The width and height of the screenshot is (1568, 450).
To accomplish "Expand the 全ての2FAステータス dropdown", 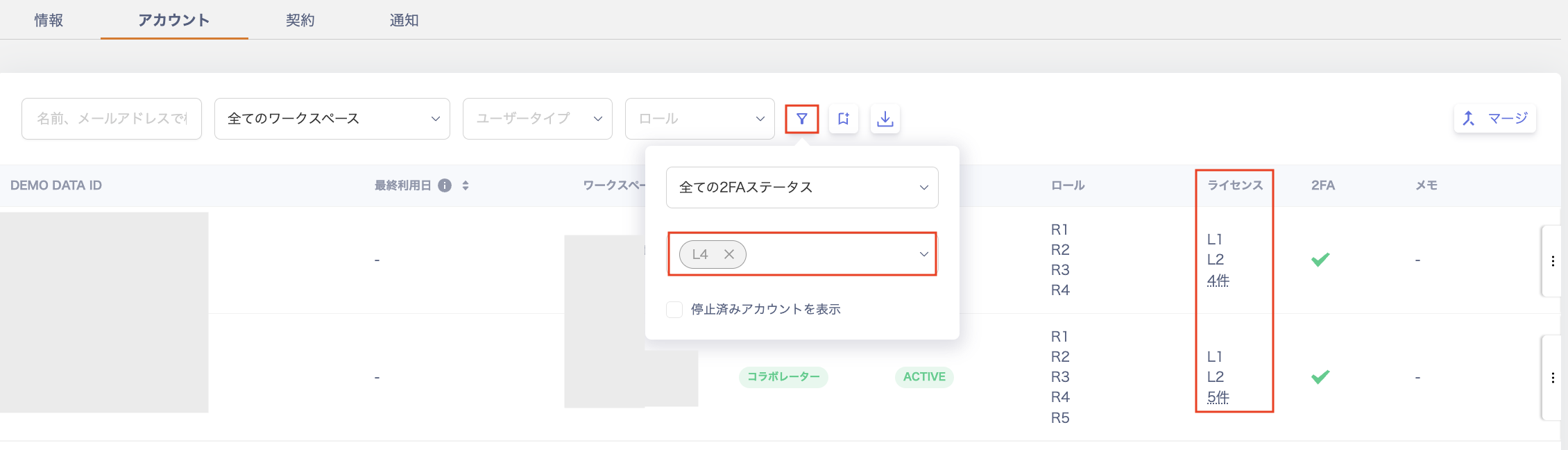I will pos(802,187).
